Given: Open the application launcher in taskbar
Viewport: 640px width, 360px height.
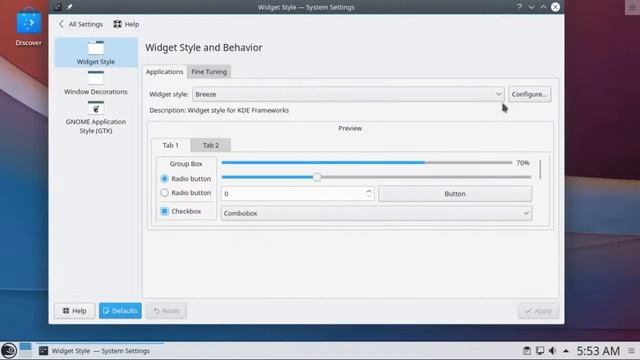Looking at the screenshot, I should pos(9,351).
